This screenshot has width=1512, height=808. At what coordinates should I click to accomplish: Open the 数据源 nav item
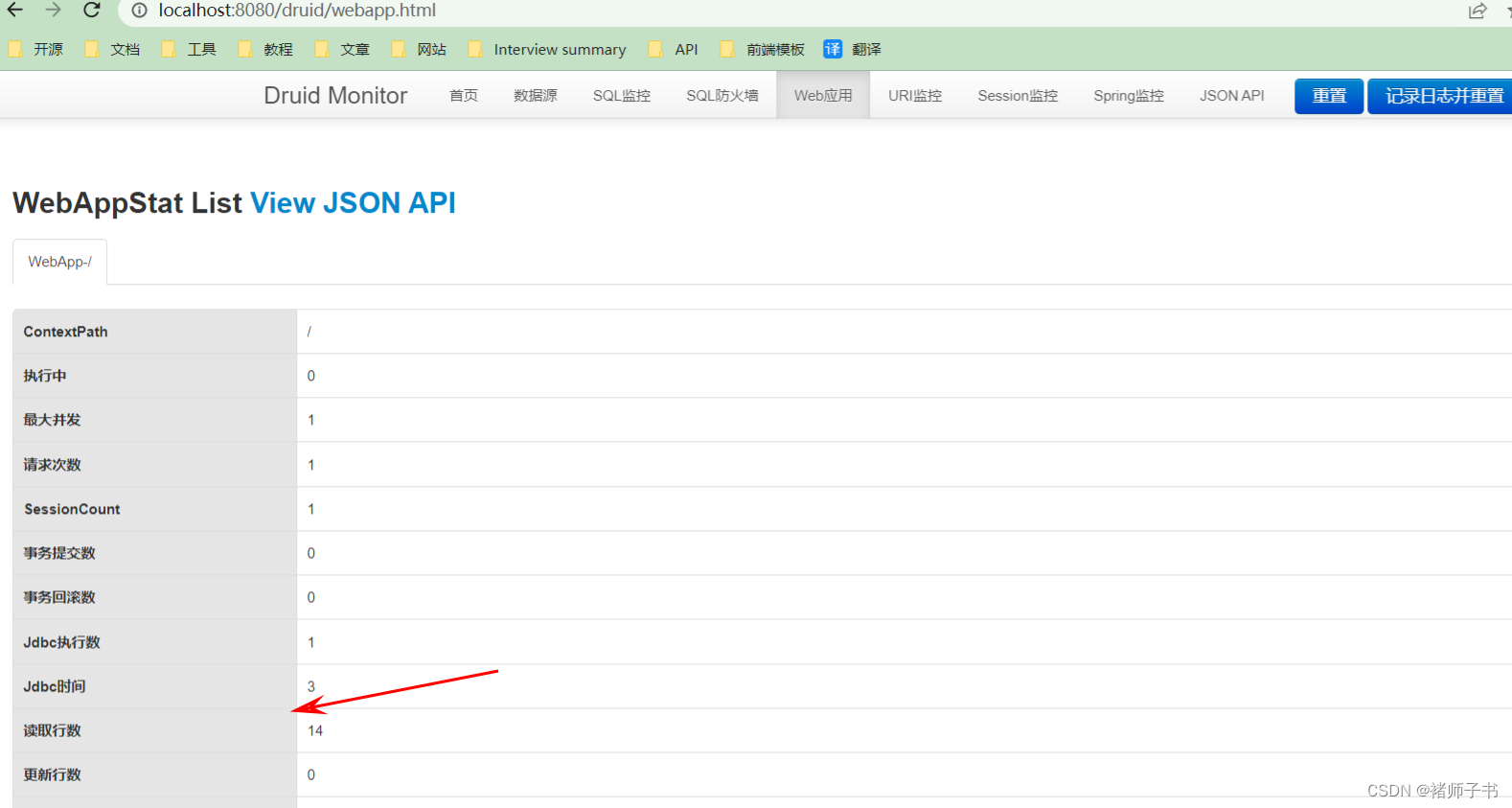point(536,96)
